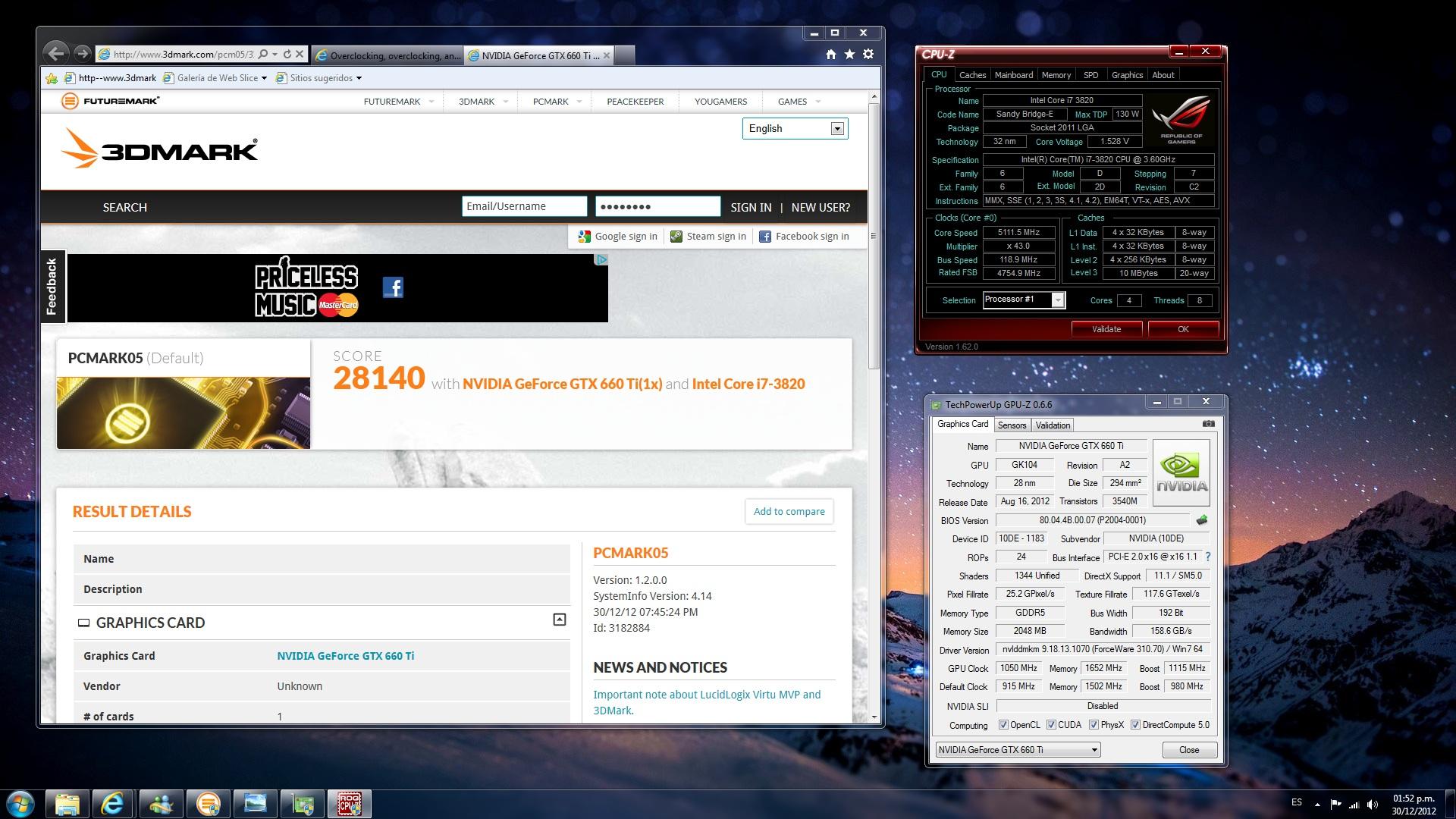This screenshot has width=1456, height=819.
Task: Click Facebook icon in the ad banner
Action: coord(393,287)
